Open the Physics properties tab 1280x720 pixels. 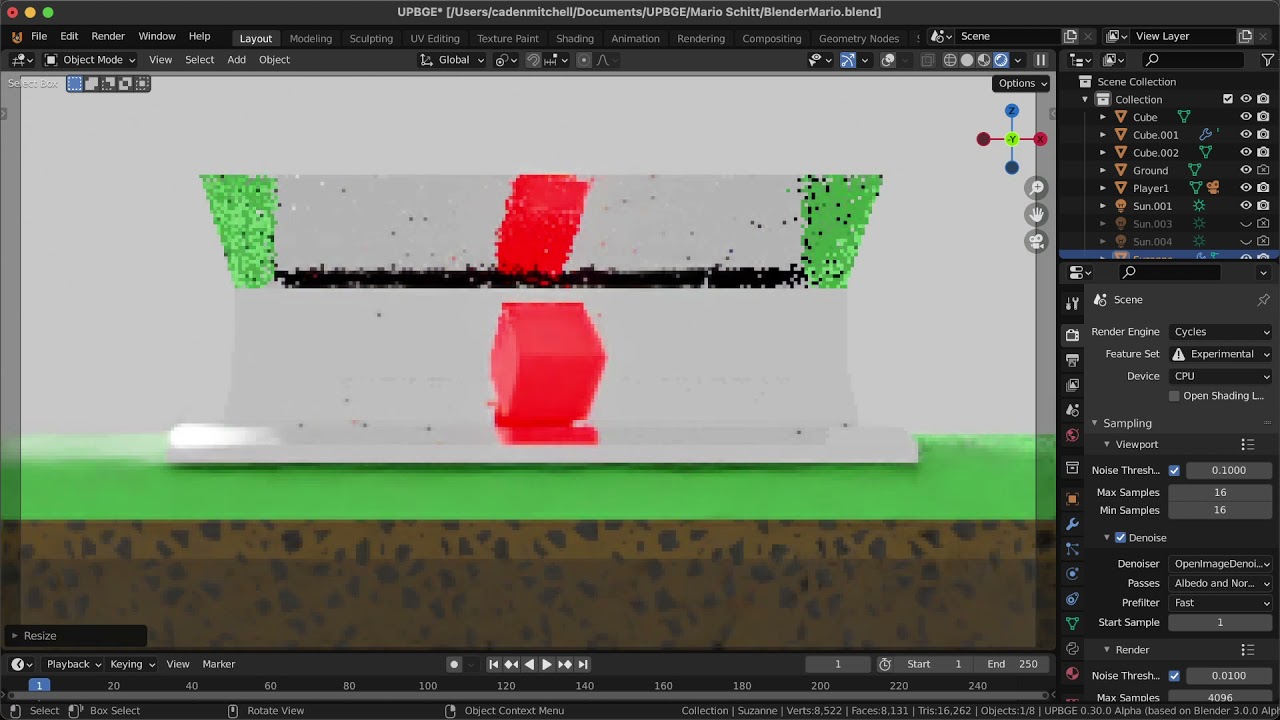click(1072, 574)
